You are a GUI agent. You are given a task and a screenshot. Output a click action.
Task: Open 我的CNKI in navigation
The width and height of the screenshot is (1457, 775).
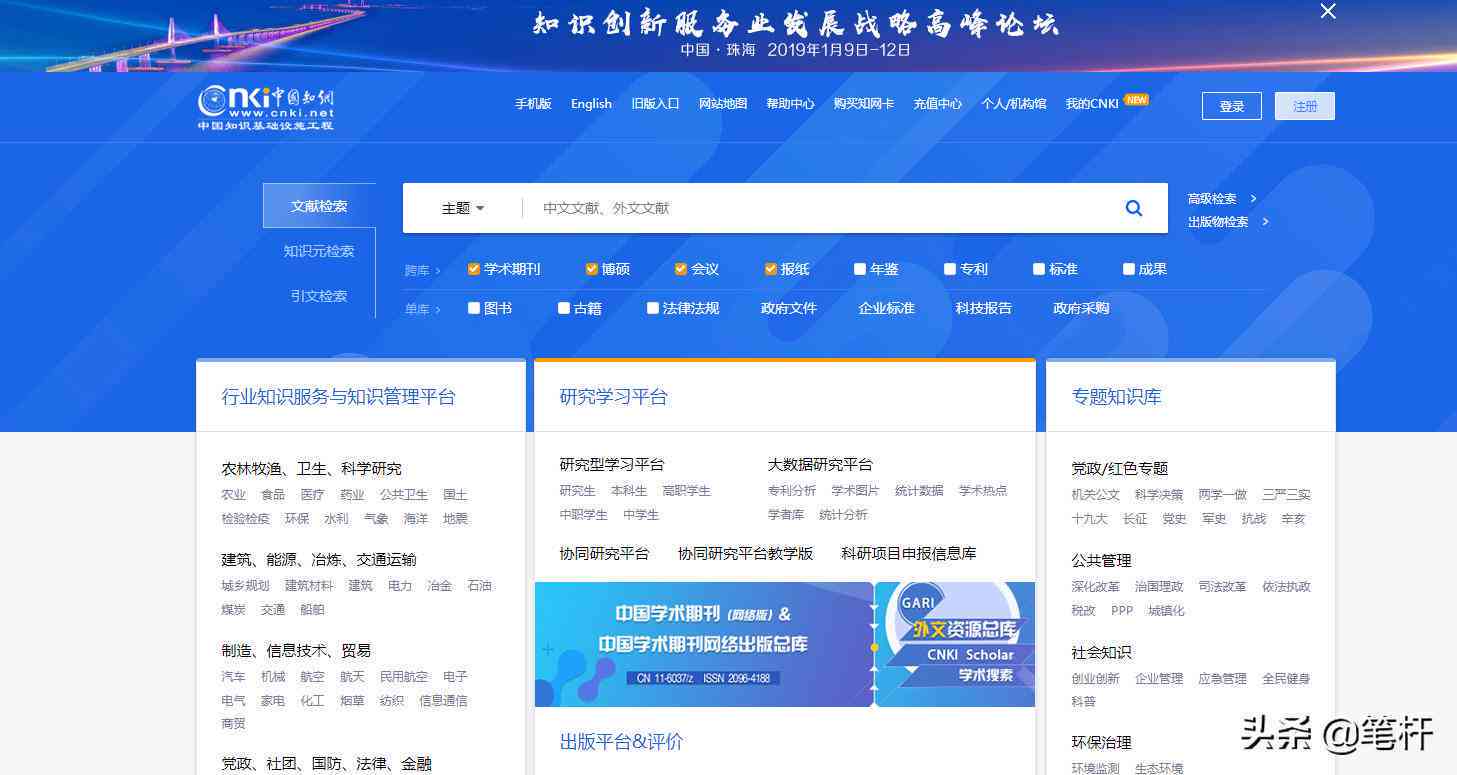(1092, 104)
